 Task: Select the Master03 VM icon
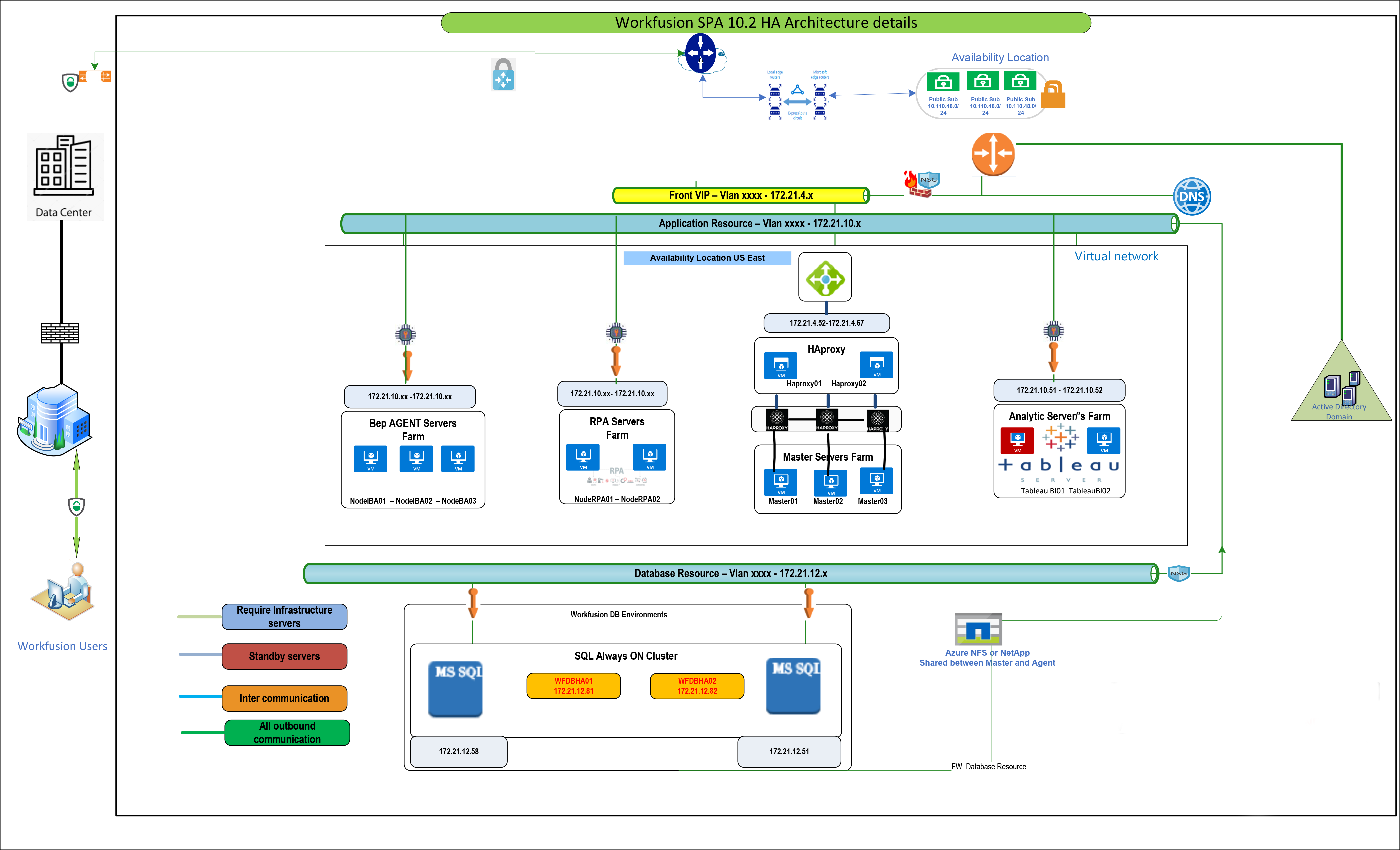(x=876, y=481)
